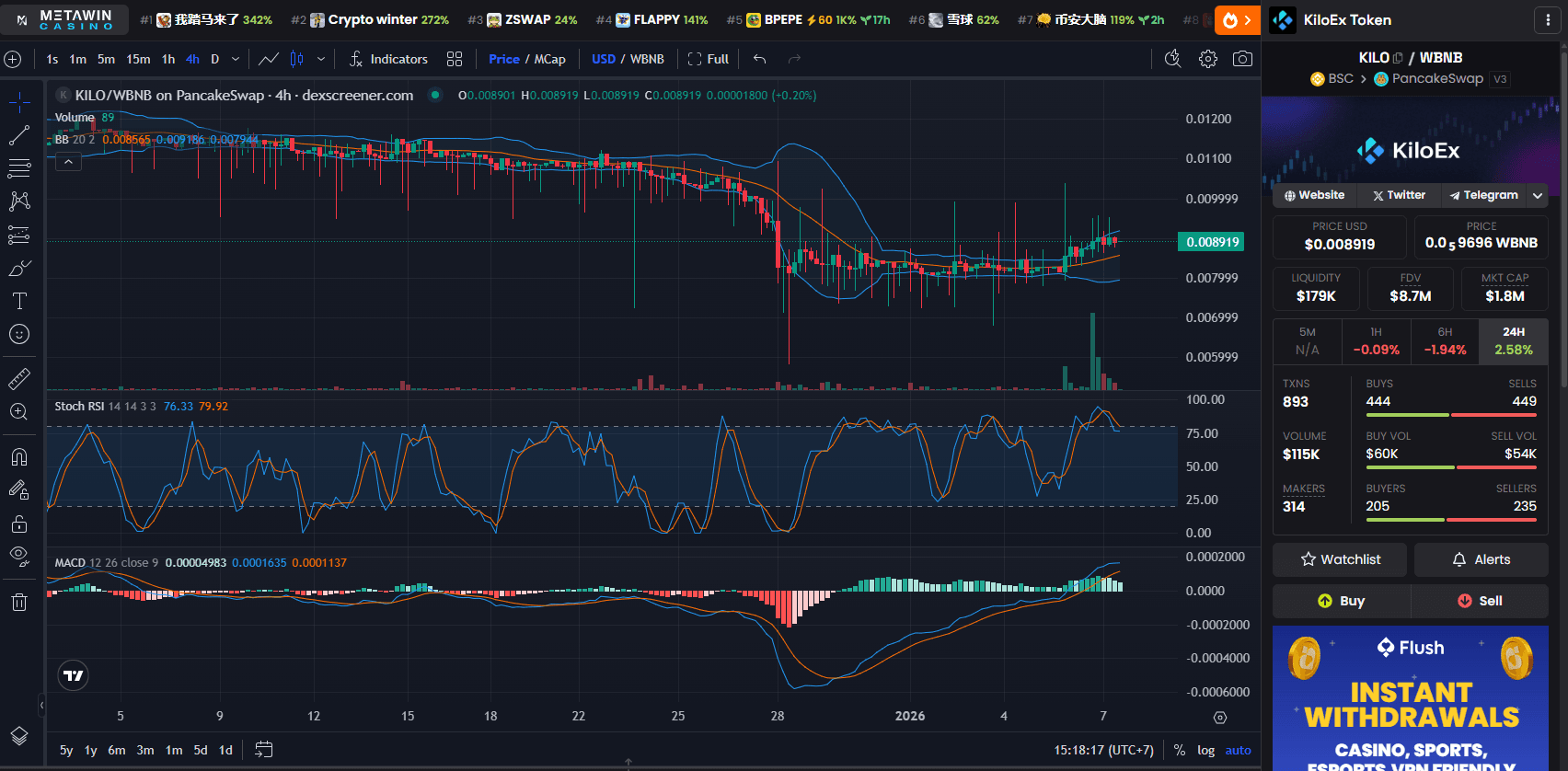The height and width of the screenshot is (771, 1568).
Task: Switch to the 15m timeframe
Action: pyautogui.click(x=138, y=59)
